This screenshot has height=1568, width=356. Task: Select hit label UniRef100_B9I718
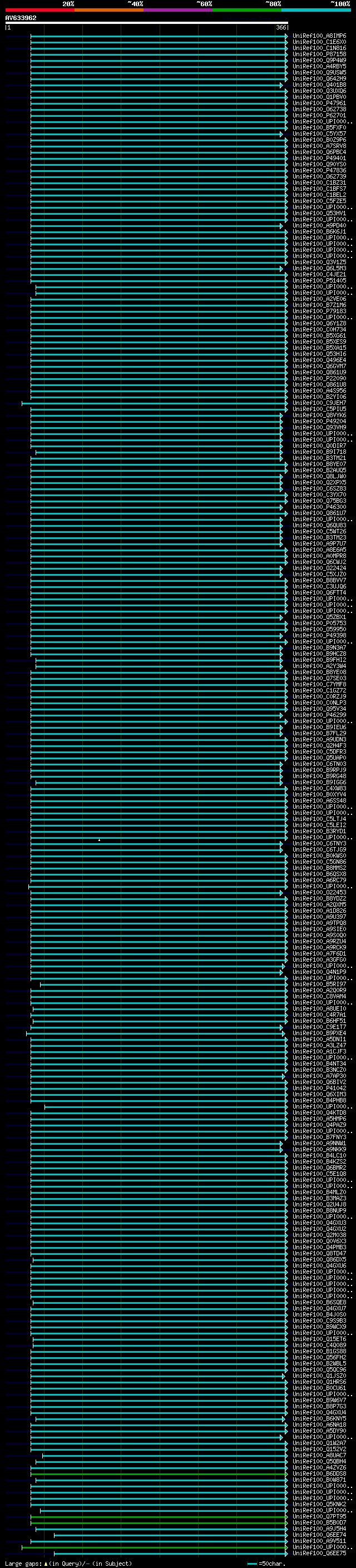(319, 452)
